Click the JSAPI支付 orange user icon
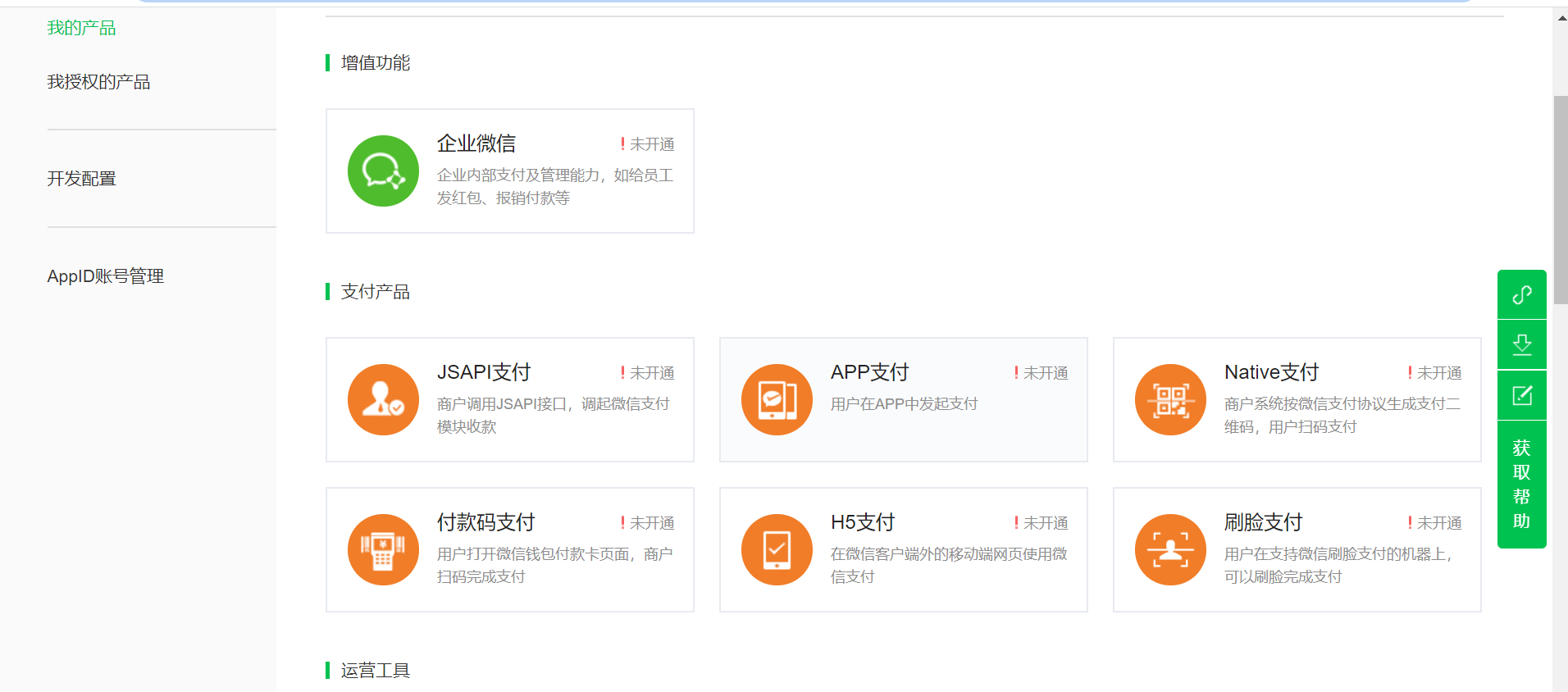The width and height of the screenshot is (1568, 692). [383, 399]
